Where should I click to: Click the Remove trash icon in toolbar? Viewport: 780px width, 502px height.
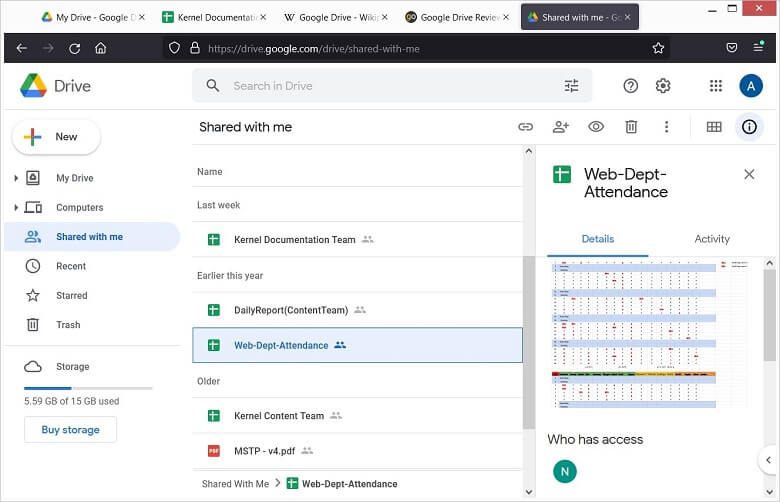[x=631, y=127]
